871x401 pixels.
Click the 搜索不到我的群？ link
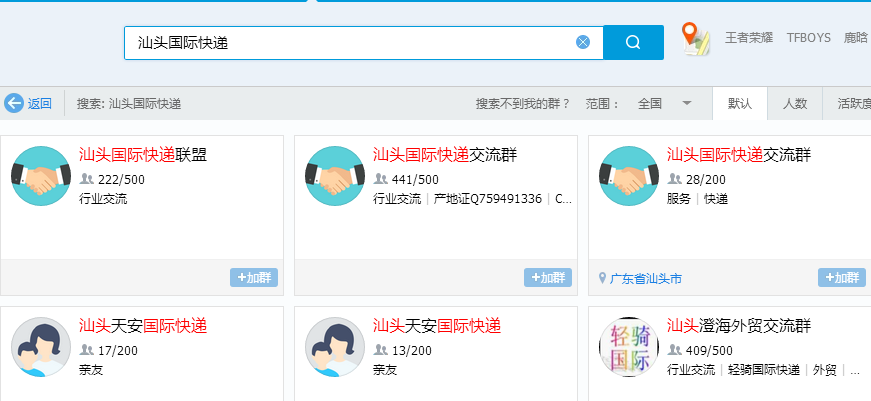[523, 103]
